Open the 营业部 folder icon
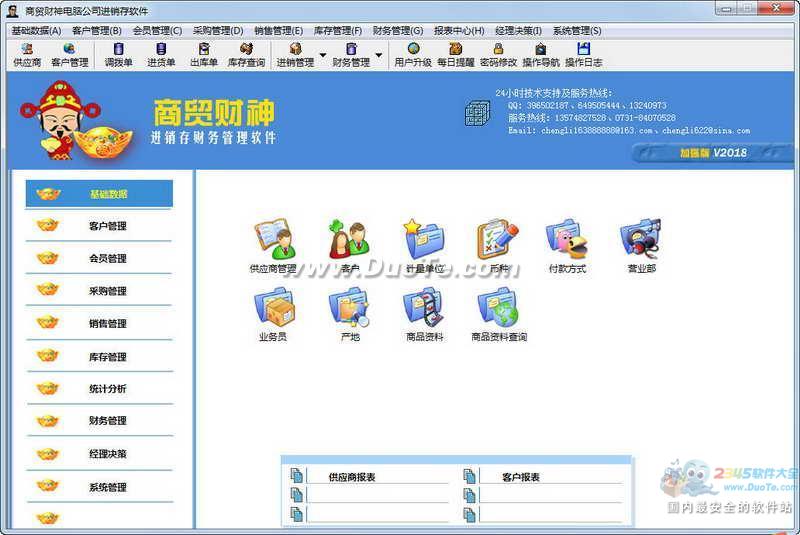The image size is (800, 535). tap(641, 240)
